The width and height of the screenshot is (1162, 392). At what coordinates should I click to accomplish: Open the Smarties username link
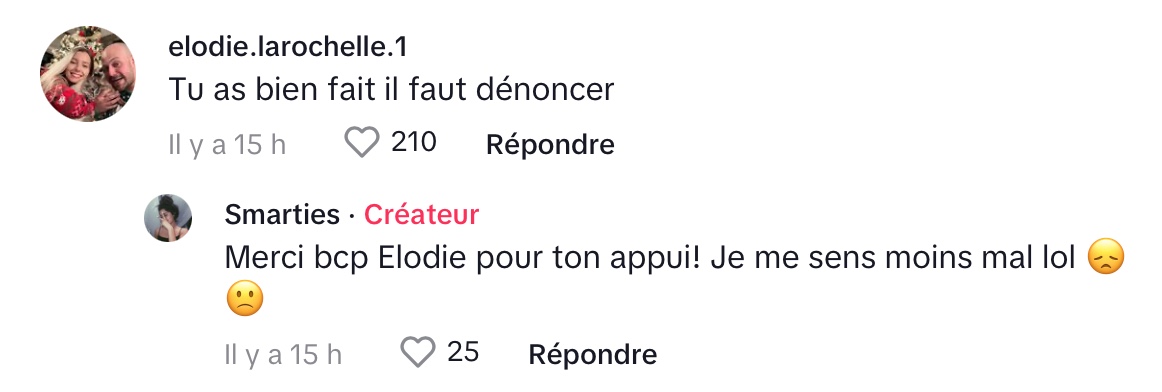(x=282, y=214)
